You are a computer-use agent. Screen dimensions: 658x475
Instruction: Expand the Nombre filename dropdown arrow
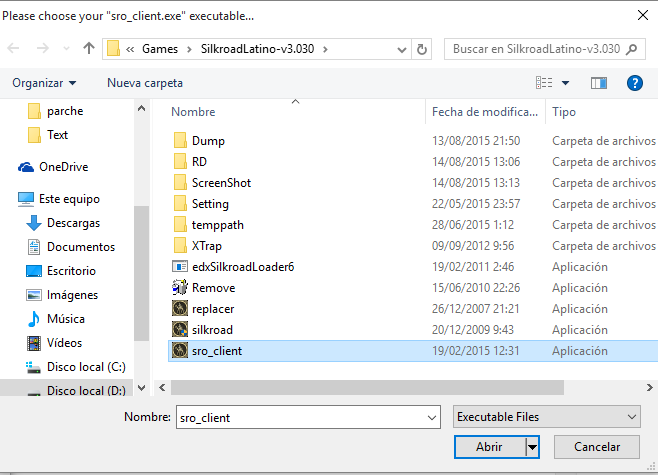[x=431, y=418]
